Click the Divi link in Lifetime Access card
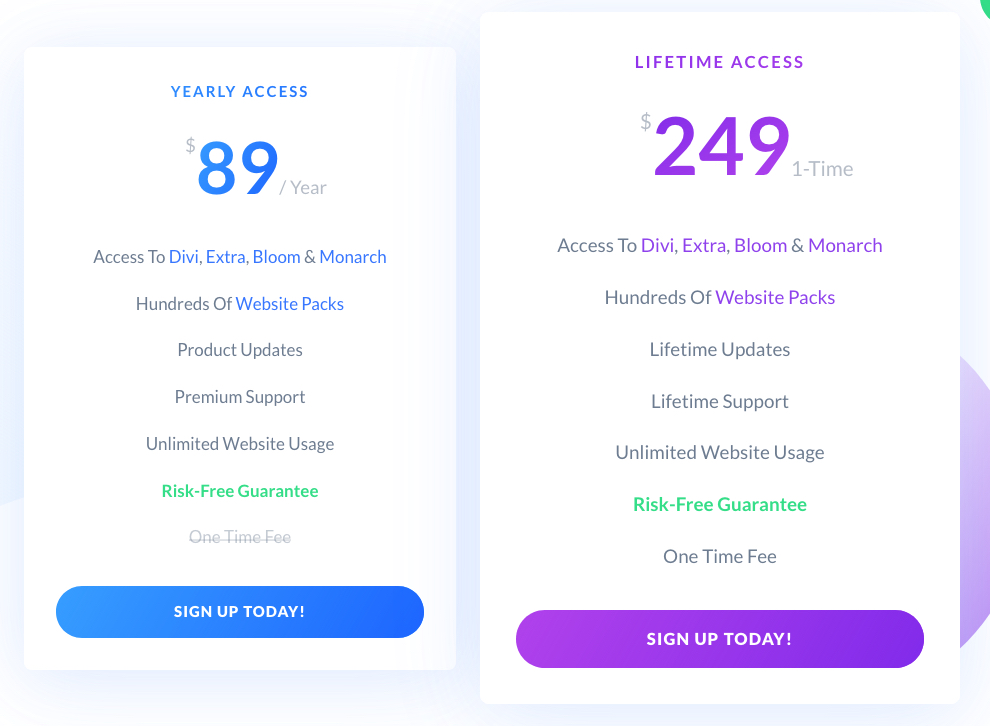Image resolution: width=990 pixels, height=726 pixels. click(657, 246)
